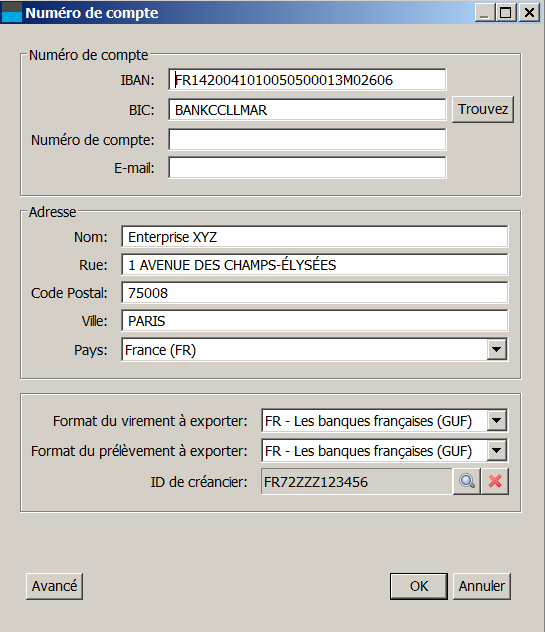Focus the IBAN input field
The width and height of the screenshot is (545, 632).
click(x=307, y=80)
